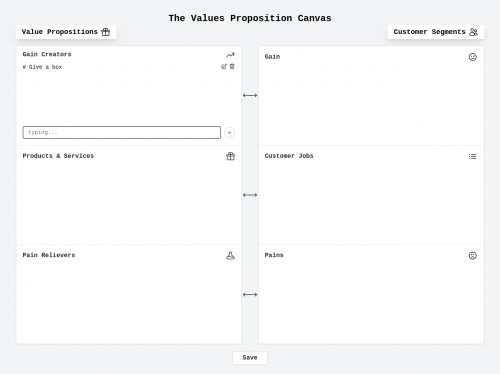Click the edit icon for Give a box
This screenshot has width=500, height=374.
click(x=224, y=67)
